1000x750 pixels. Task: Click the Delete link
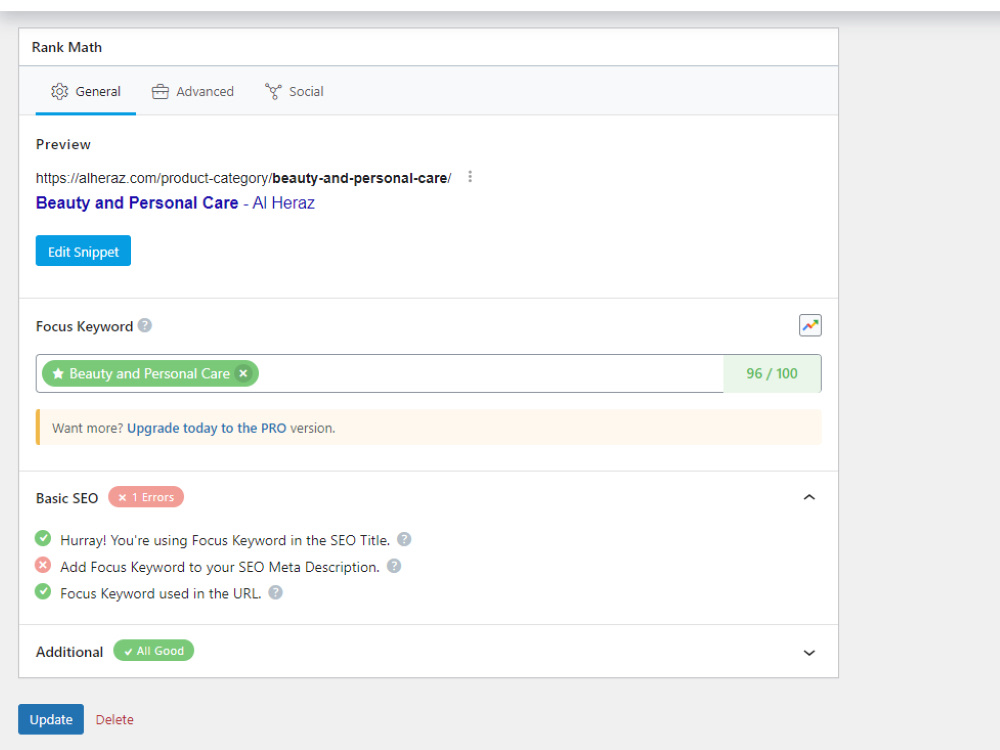point(115,719)
